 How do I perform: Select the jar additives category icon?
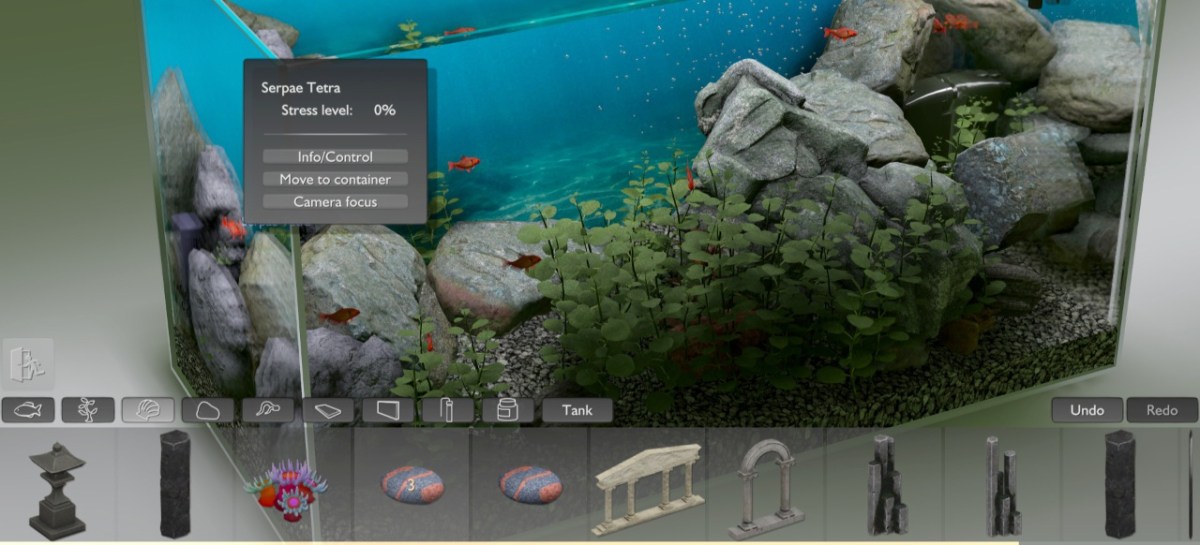pyautogui.click(x=507, y=410)
